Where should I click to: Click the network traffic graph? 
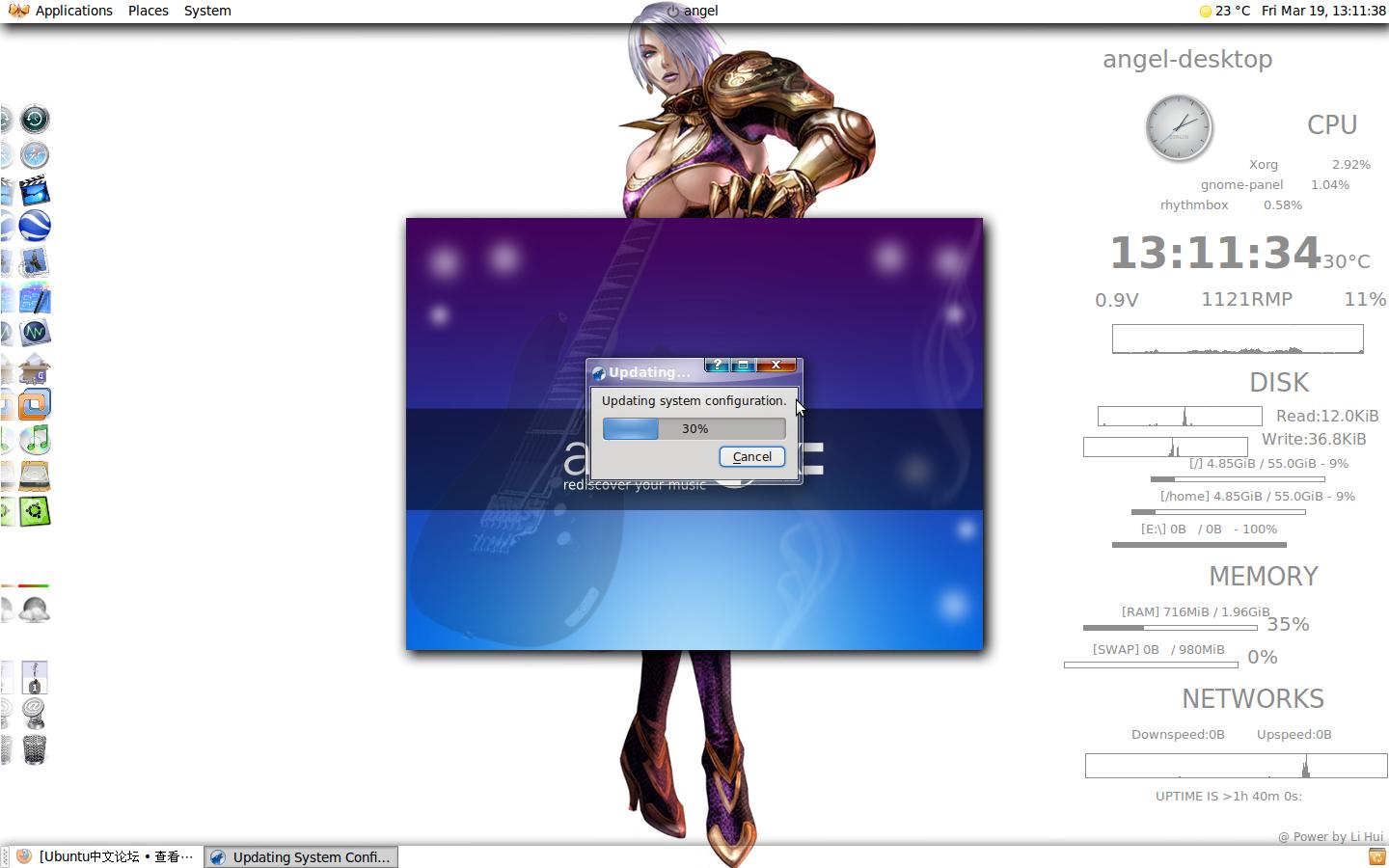pyautogui.click(x=1237, y=766)
